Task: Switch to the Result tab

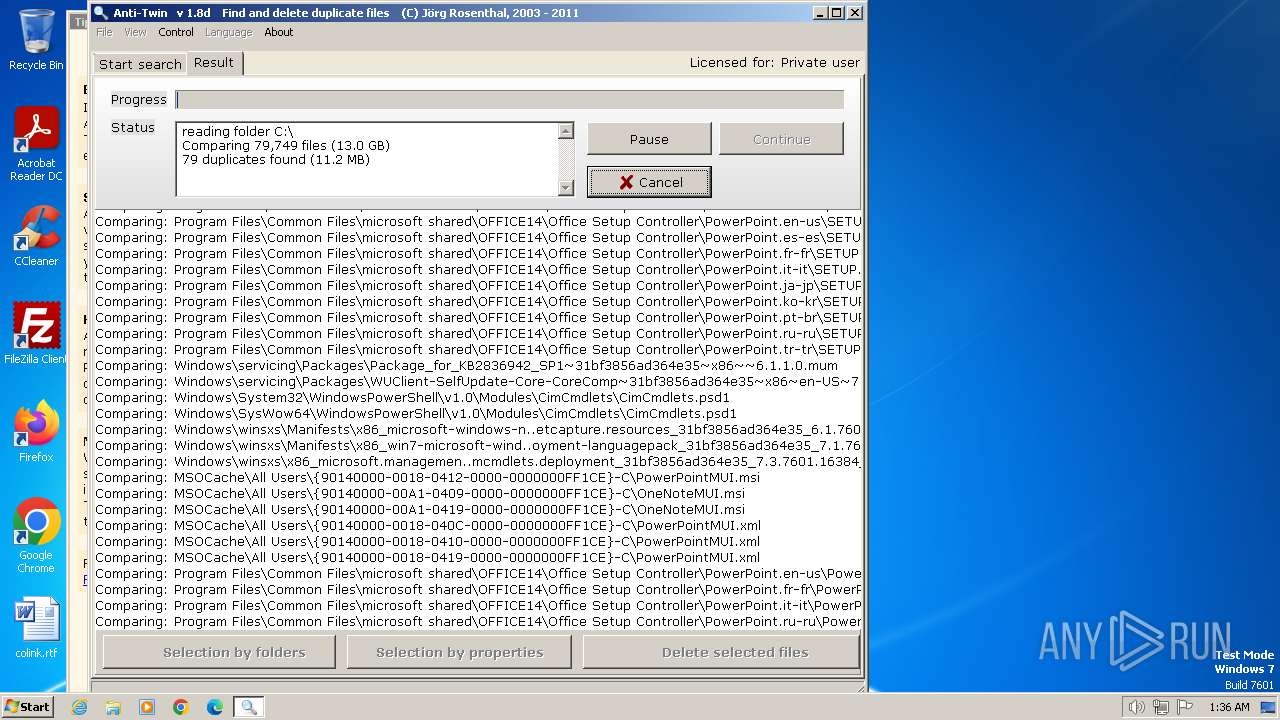Action: coord(214,62)
